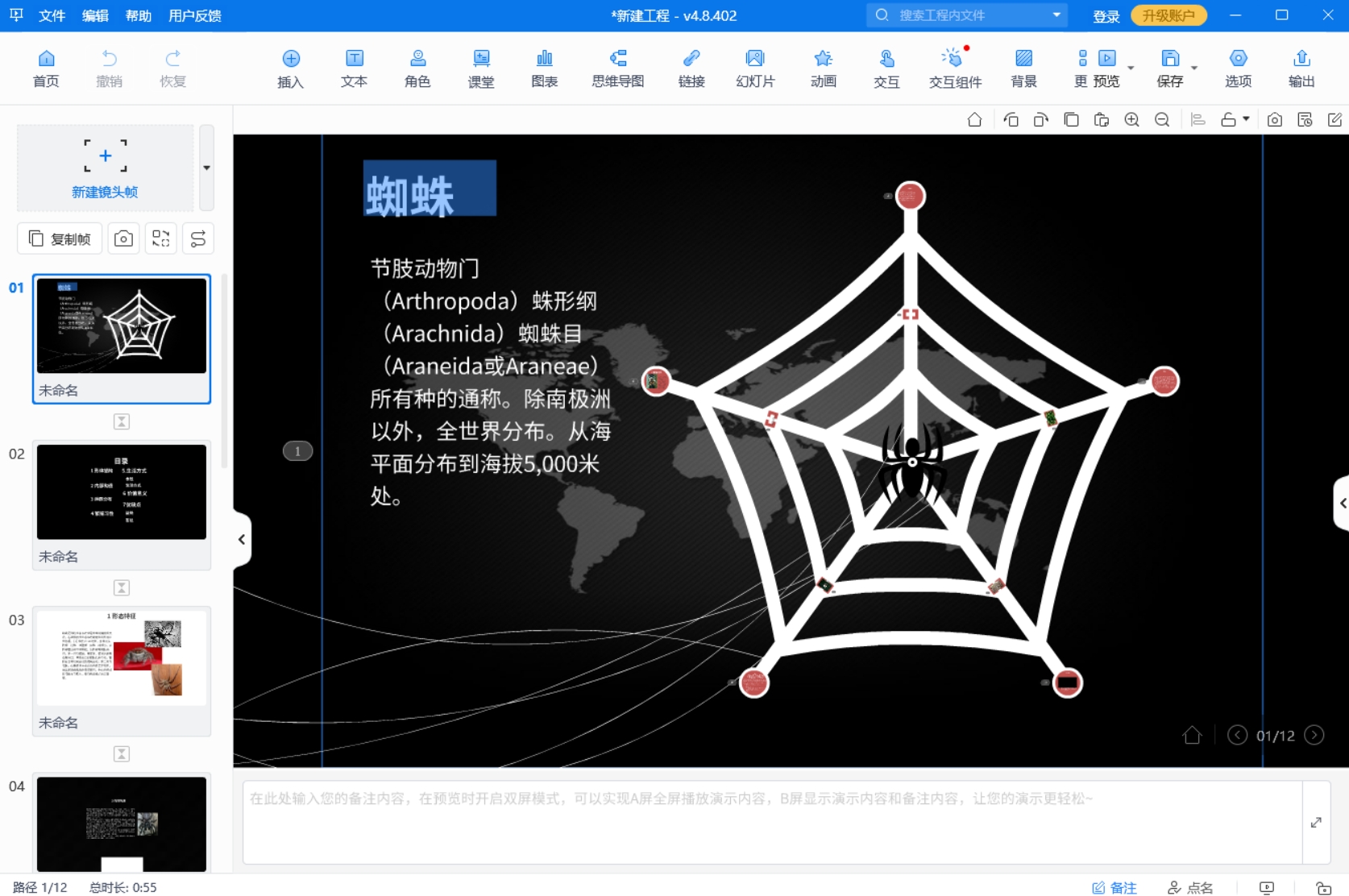Screen dimensions: 1349x896
Task: Click the camera icon beside 复制帧
Action: (x=123, y=239)
